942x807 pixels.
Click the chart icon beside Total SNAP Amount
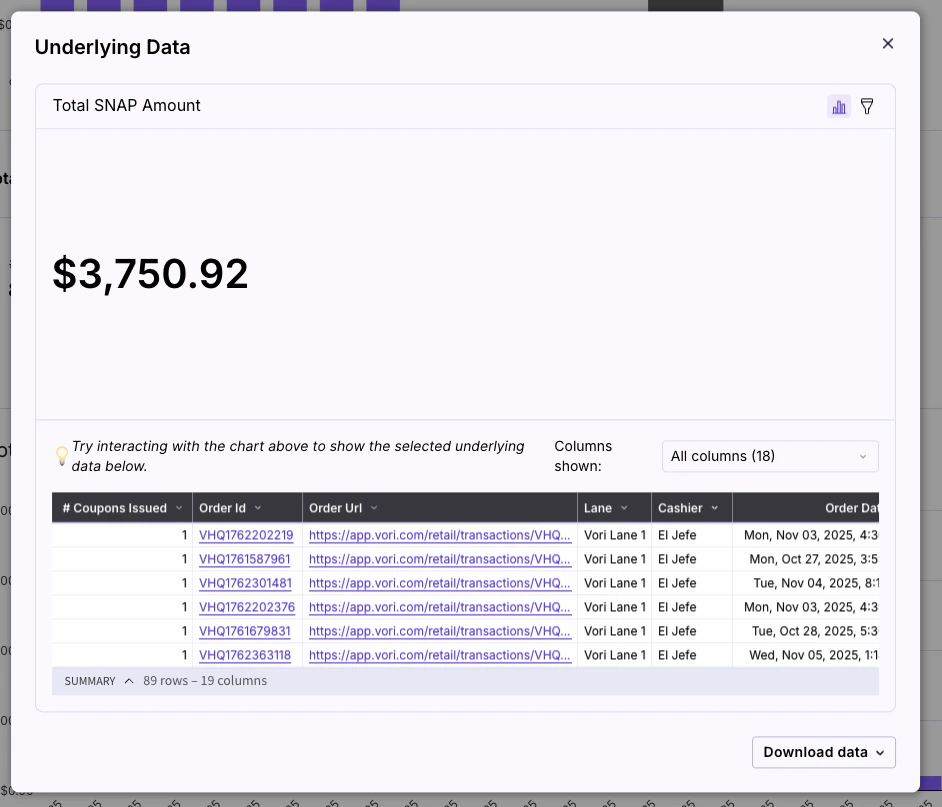pos(838,106)
